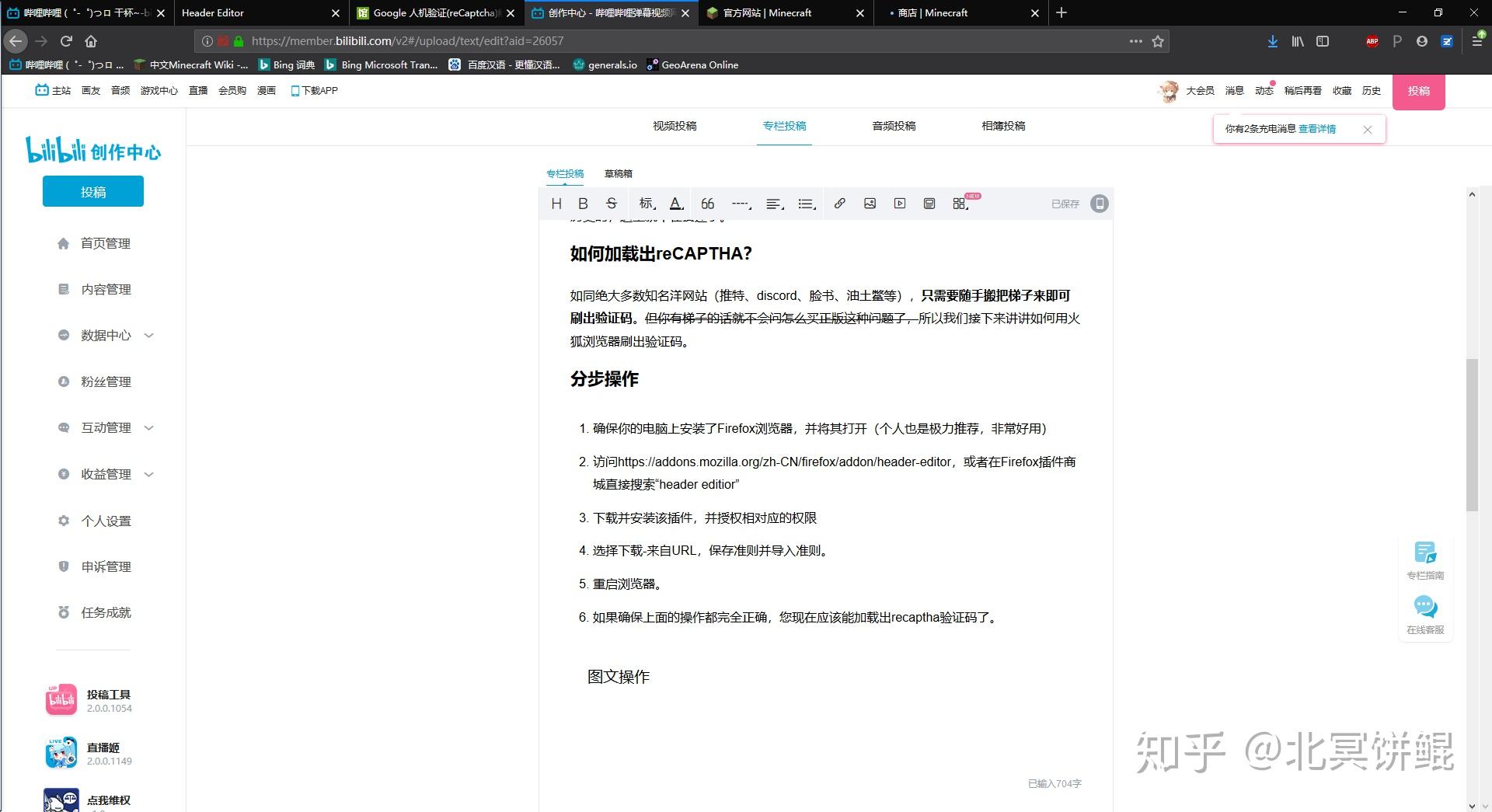Click the 查看详情 link in notification
Viewport: 1492px width, 812px height.
click(1317, 129)
